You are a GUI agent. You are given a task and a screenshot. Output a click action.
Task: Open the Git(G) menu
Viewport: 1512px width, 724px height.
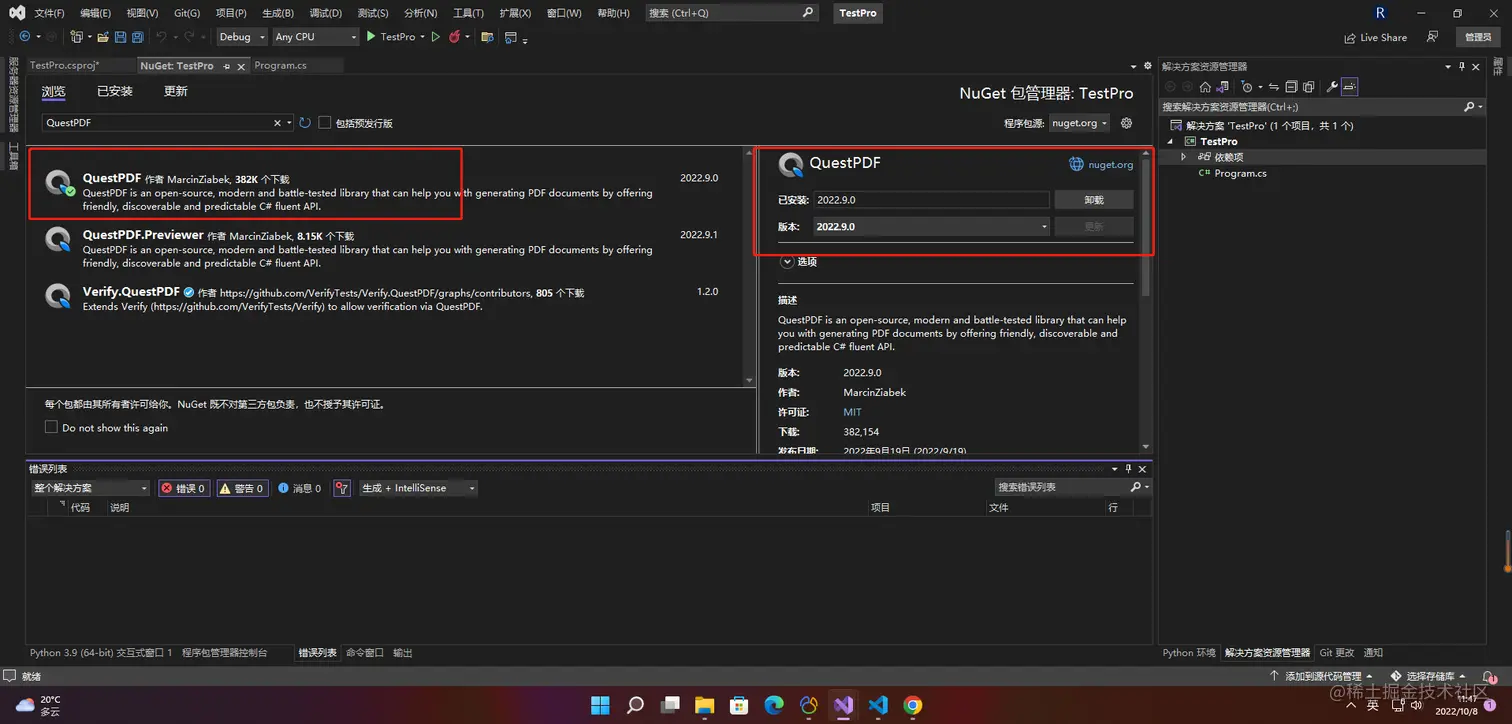187,13
